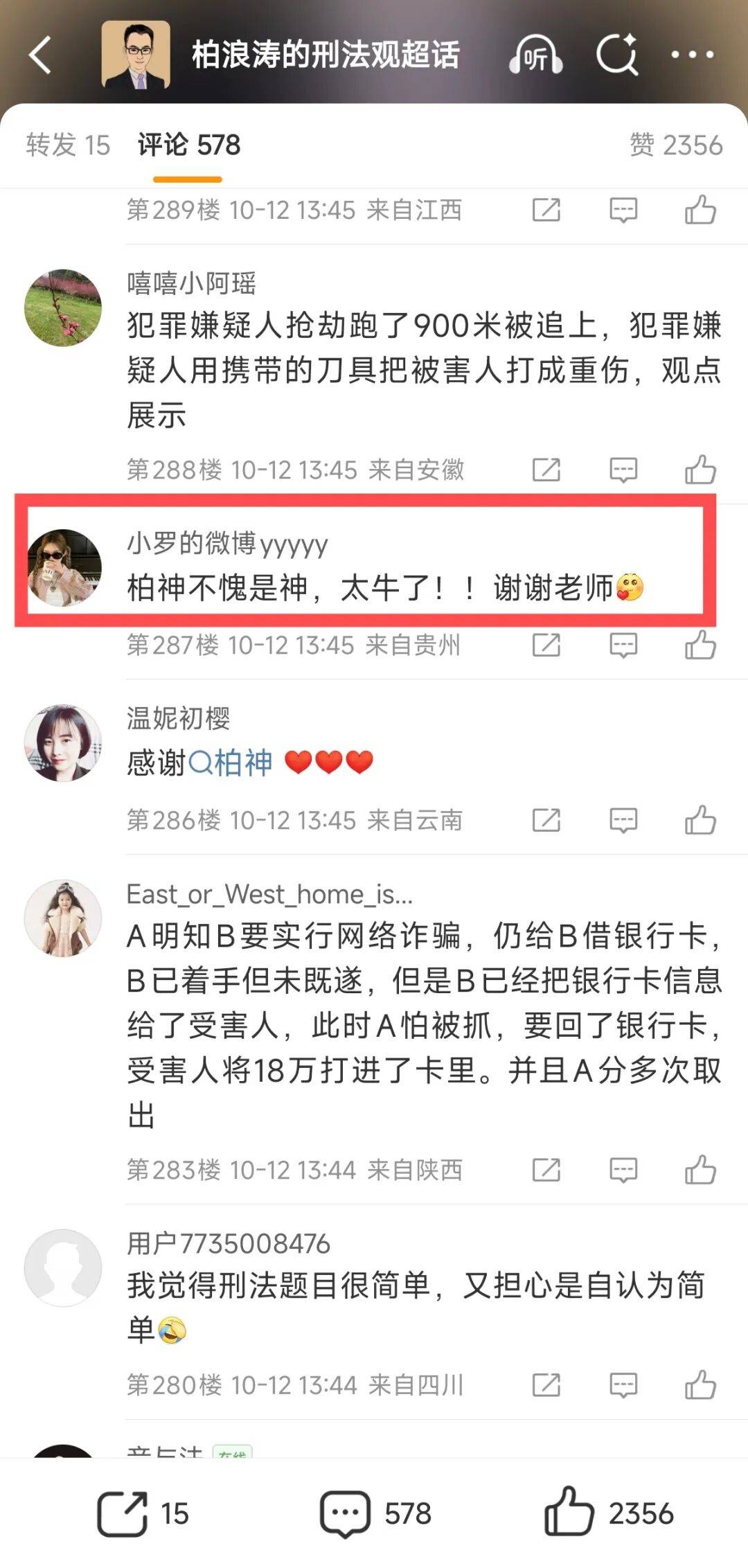Switch to the 转发 15 tab

(x=68, y=145)
